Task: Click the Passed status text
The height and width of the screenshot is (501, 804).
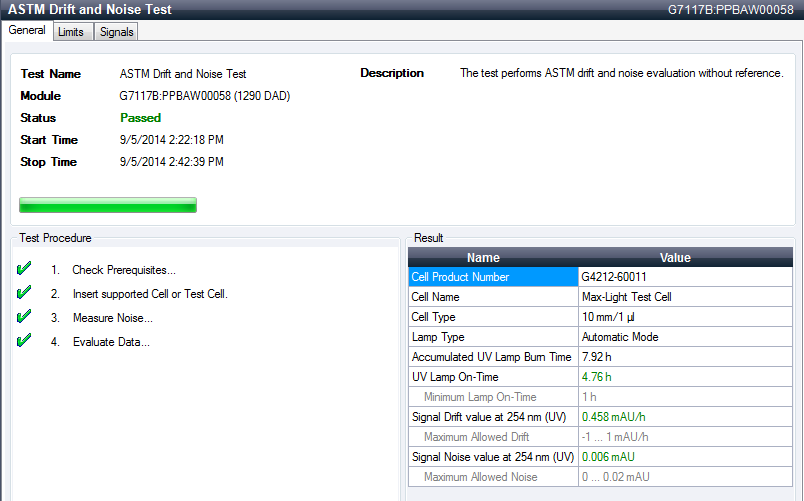Action: (140, 118)
